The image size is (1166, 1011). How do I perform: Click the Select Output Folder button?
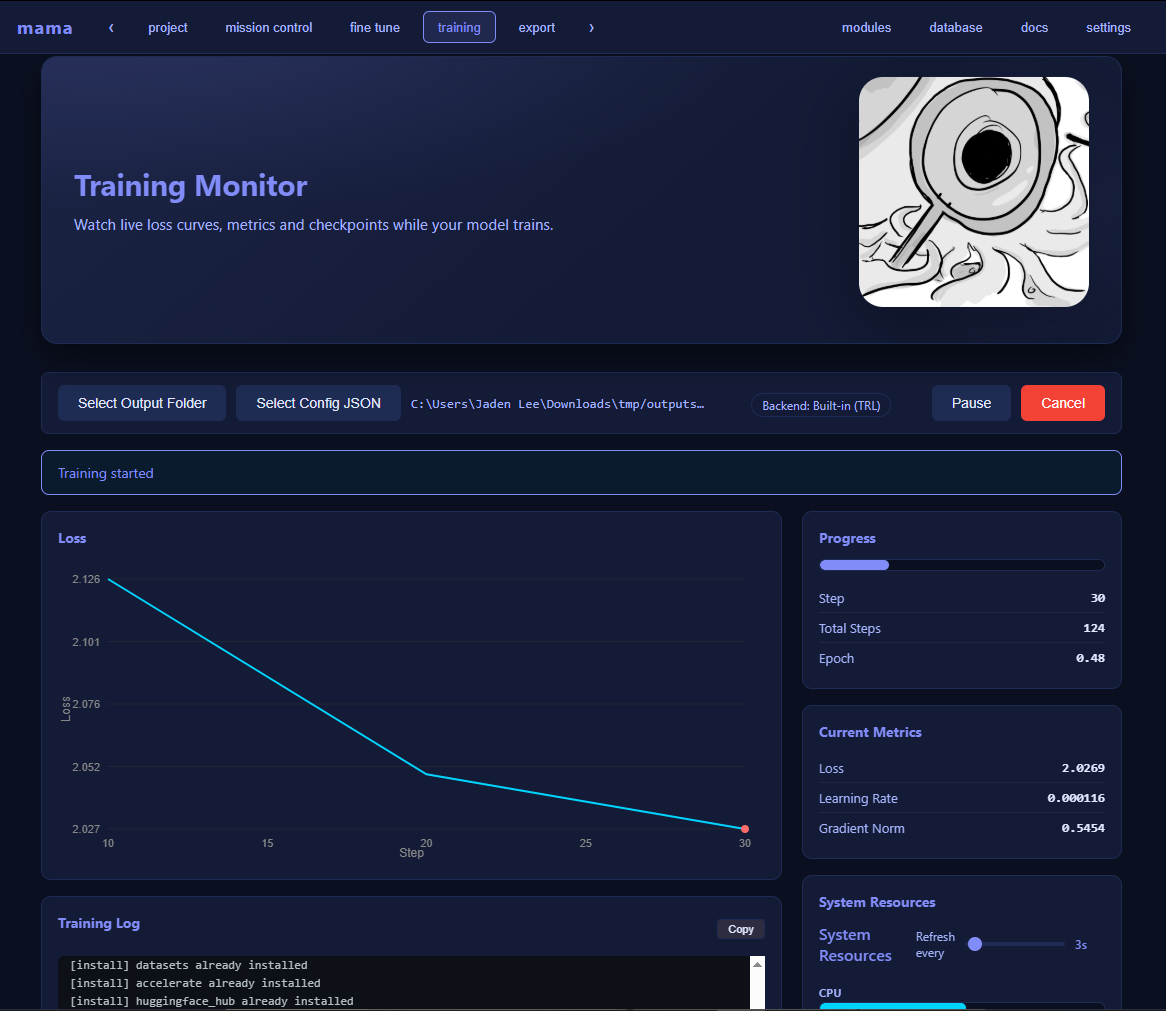142,403
